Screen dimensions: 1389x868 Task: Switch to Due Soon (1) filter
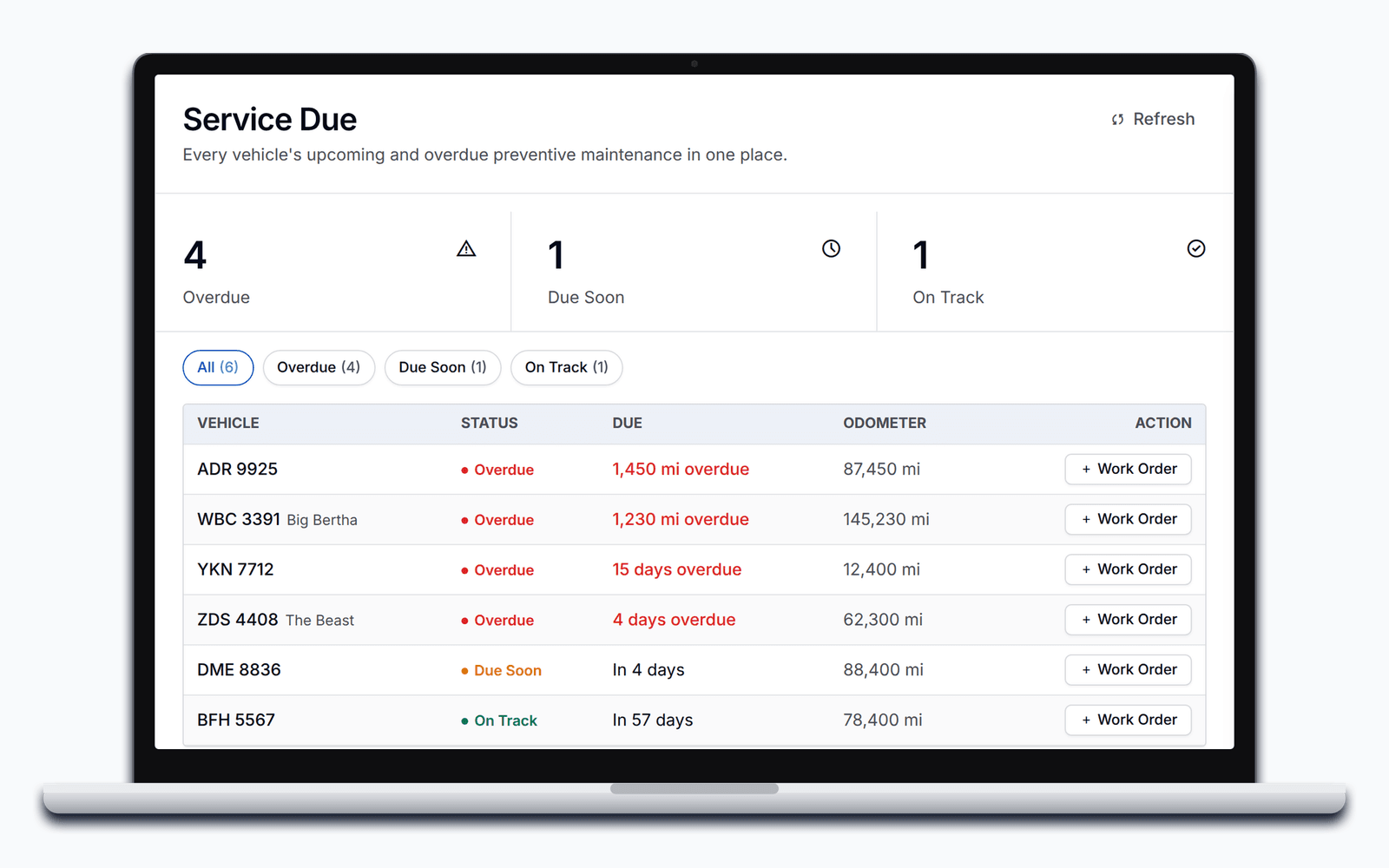[x=443, y=367]
